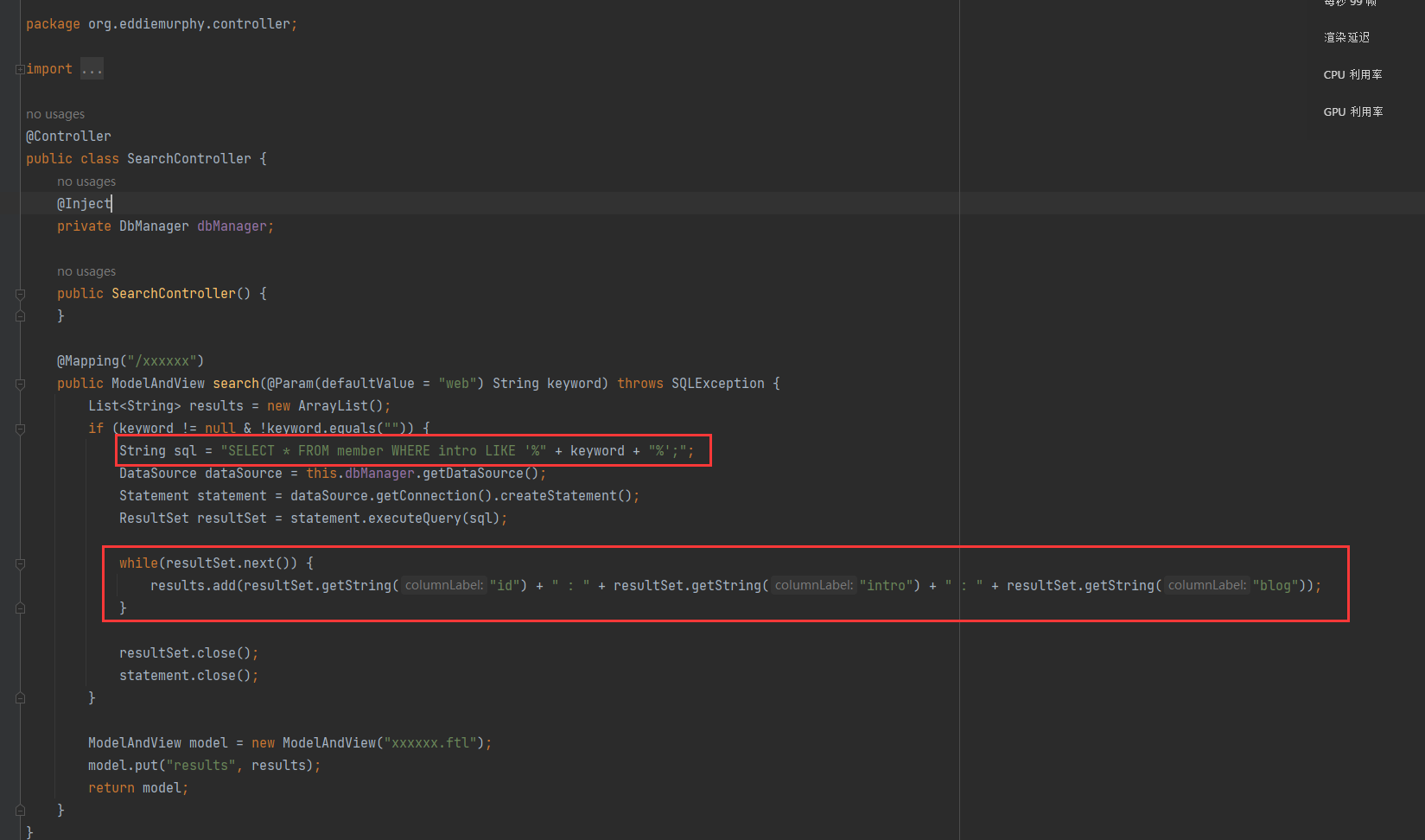Click fold end marker at search method closing brace

tap(20, 811)
